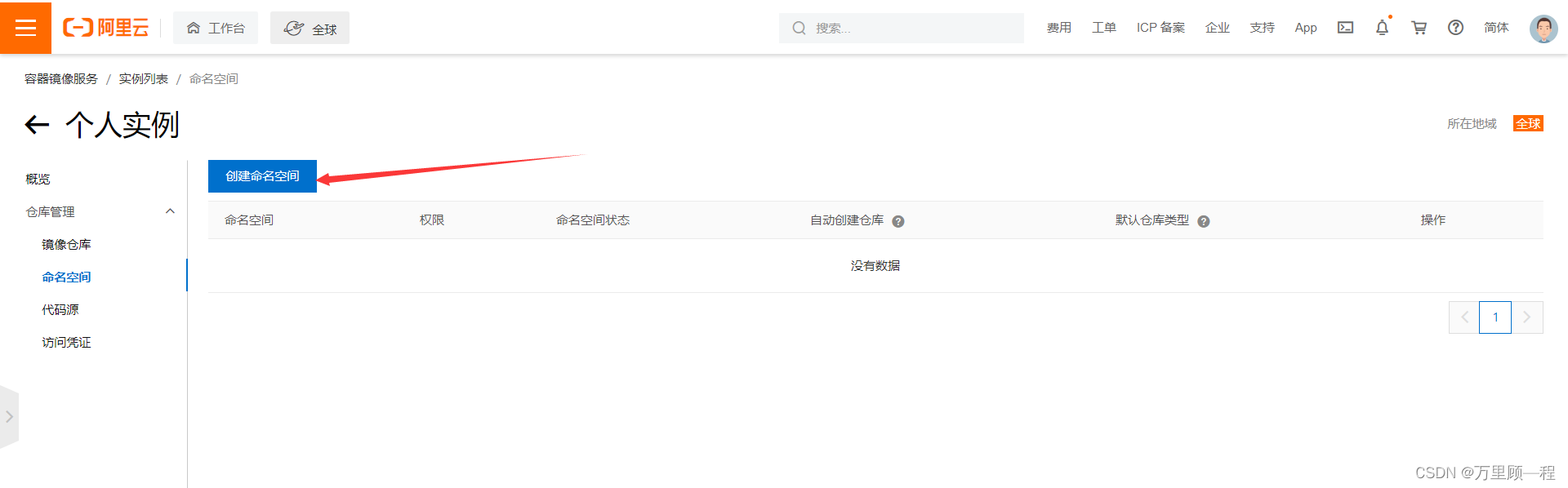
Task: Open the help question mark icon
Action: pyautogui.click(x=1455, y=28)
